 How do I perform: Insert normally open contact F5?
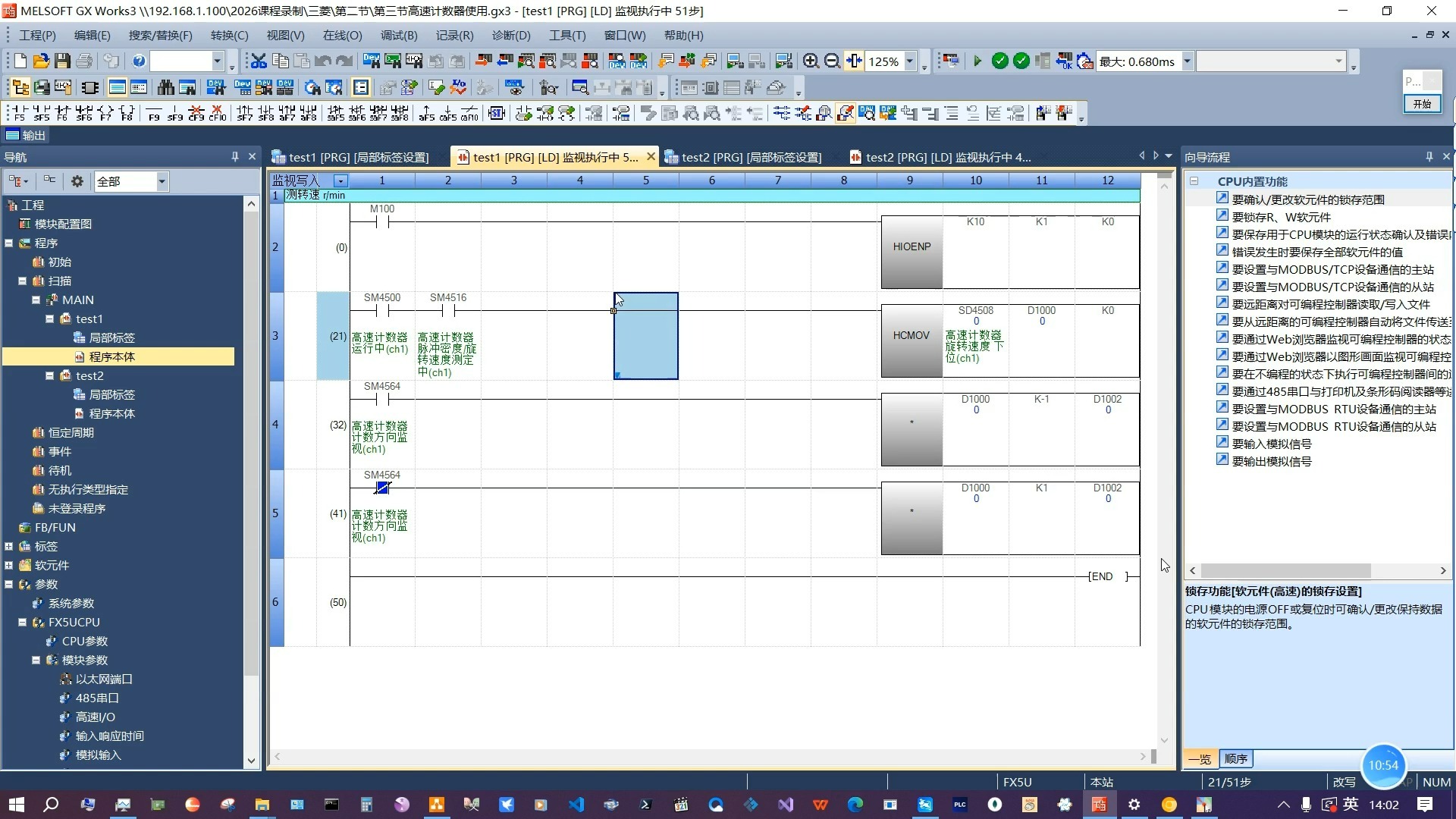click(x=19, y=114)
